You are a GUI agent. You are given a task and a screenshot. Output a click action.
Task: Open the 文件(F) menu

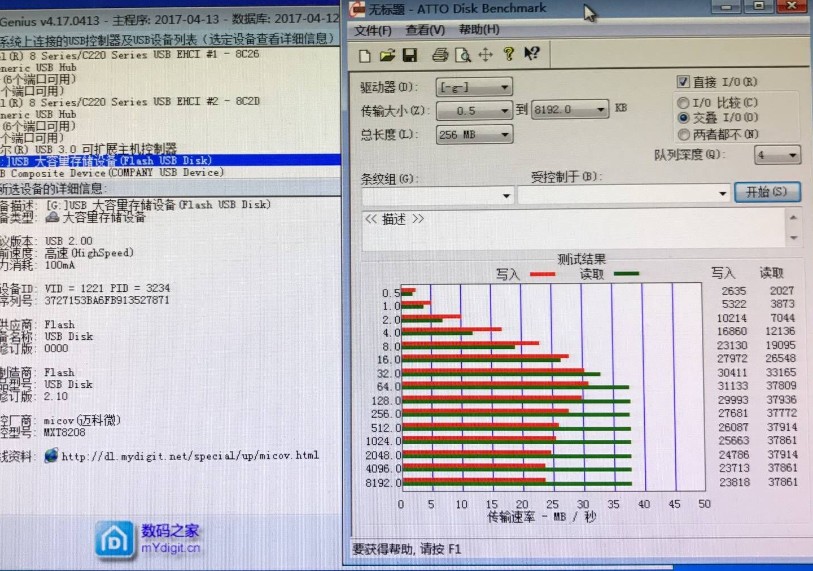[373, 31]
